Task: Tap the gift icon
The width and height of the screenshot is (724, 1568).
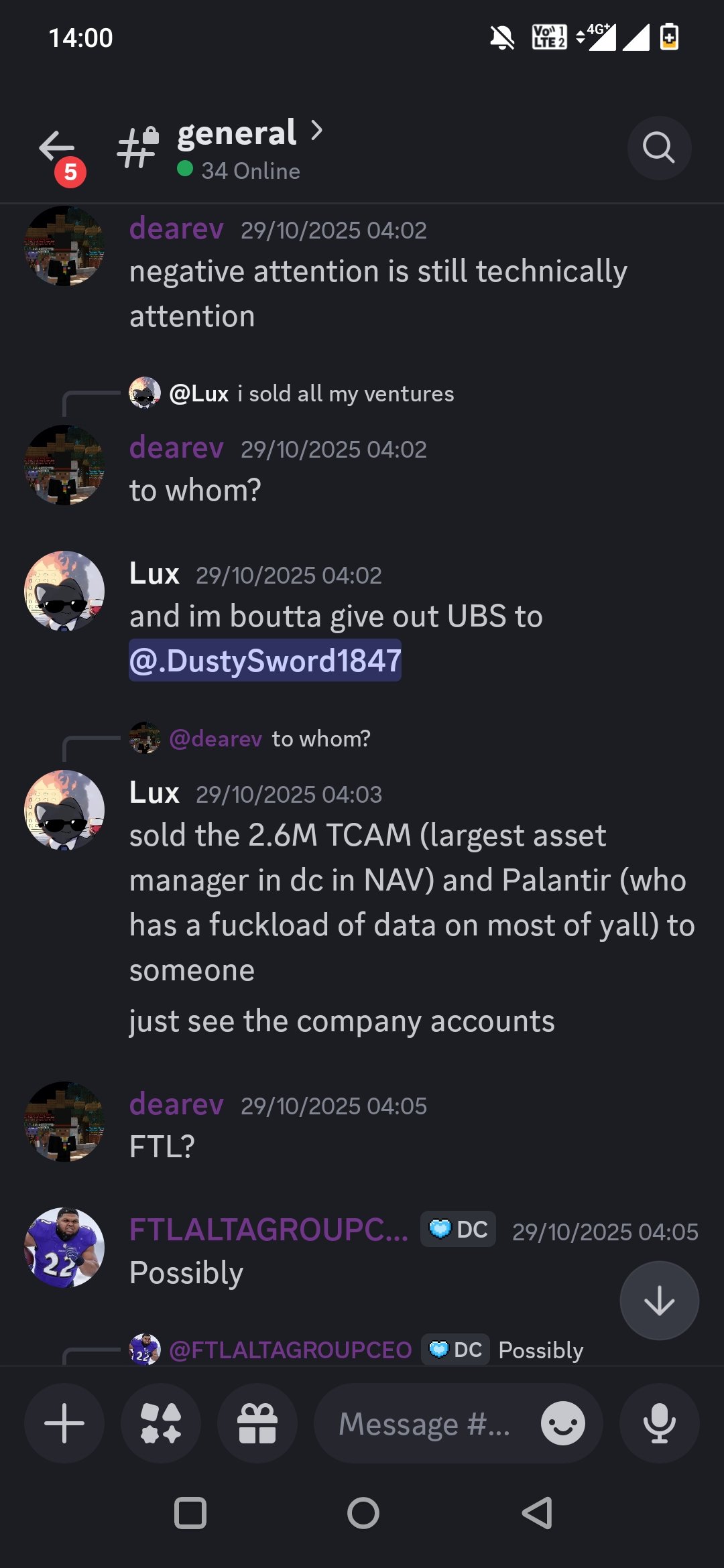Action: [257, 1423]
